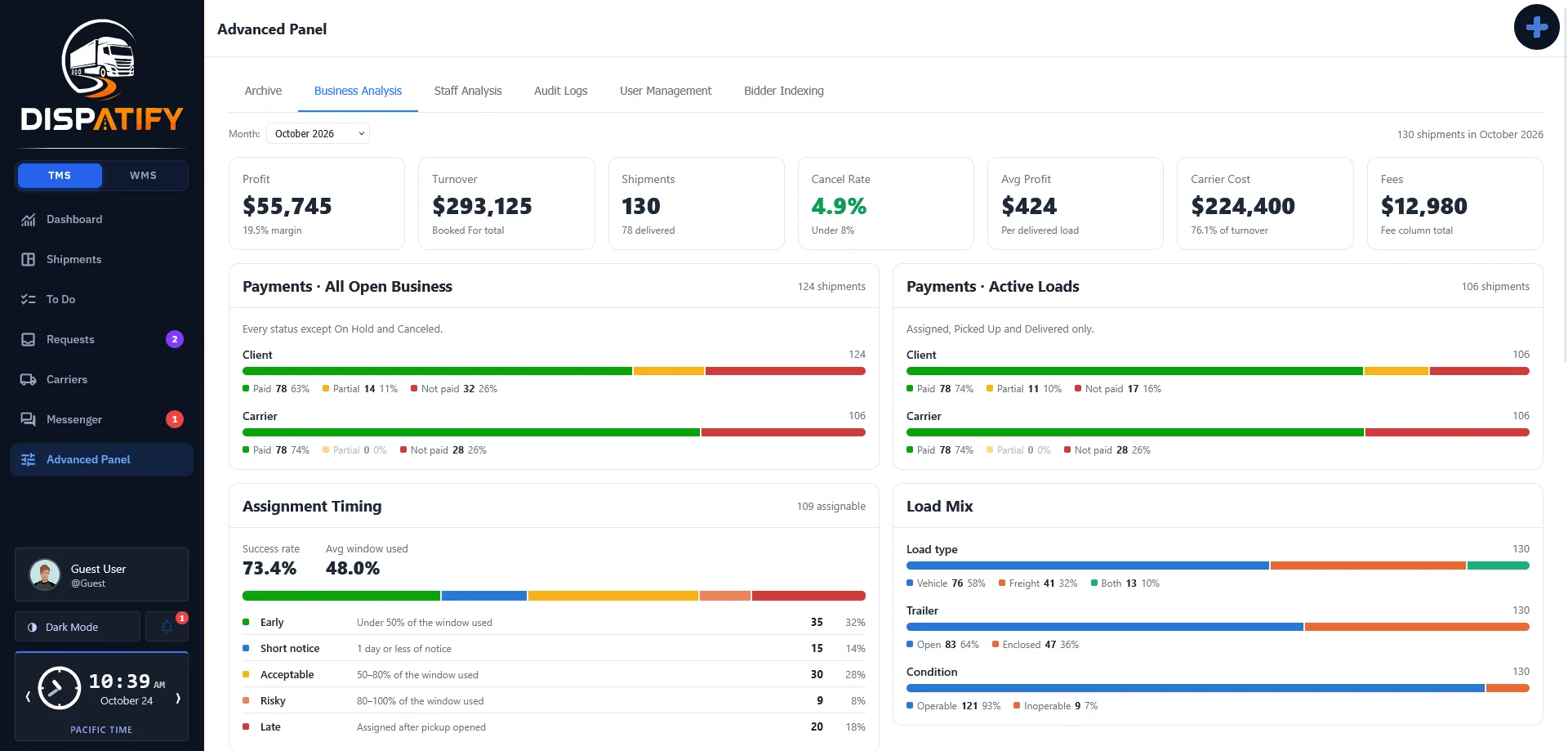Click the Dispatify truck logo
The width and height of the screenshot is (1568, 751).
101,75
